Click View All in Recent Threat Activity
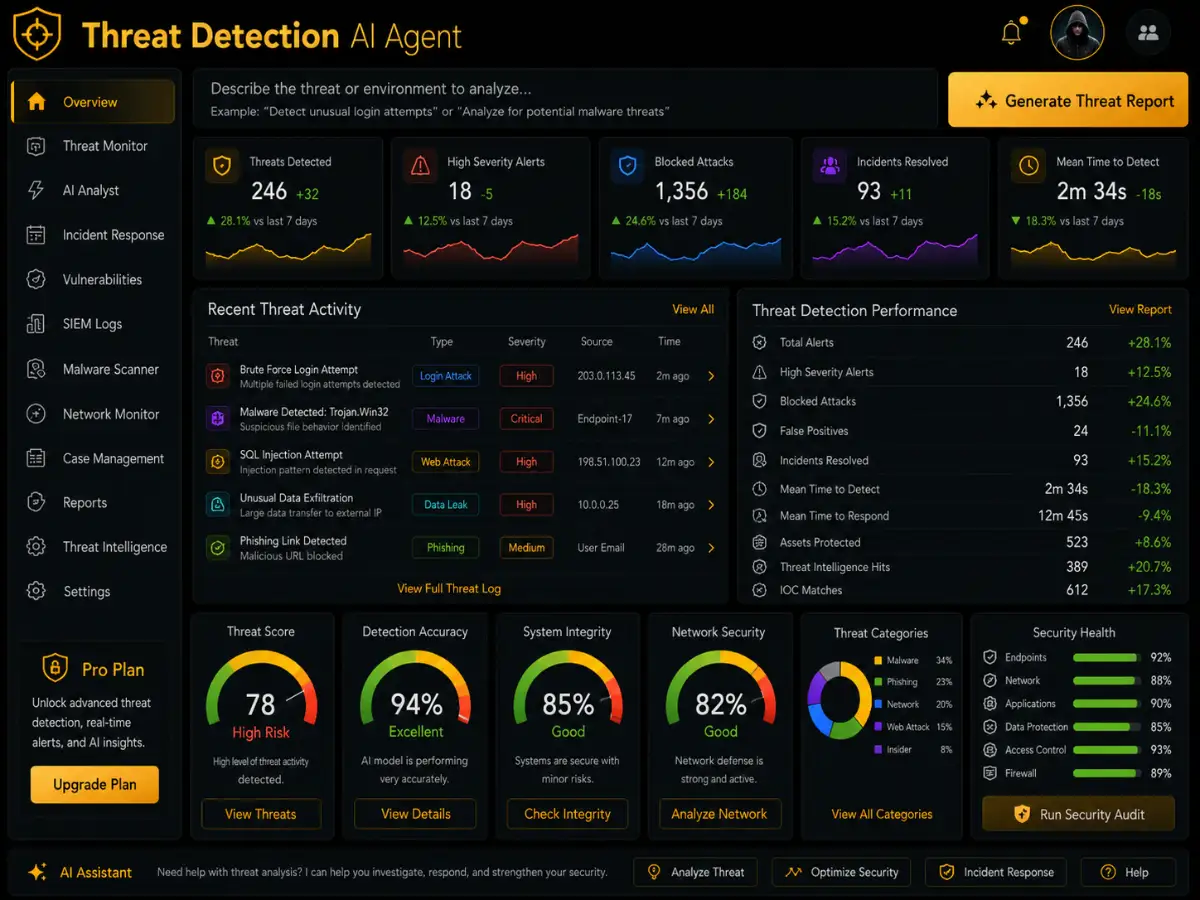Screen dimensions: 1200x900 (x=693, y=310)
